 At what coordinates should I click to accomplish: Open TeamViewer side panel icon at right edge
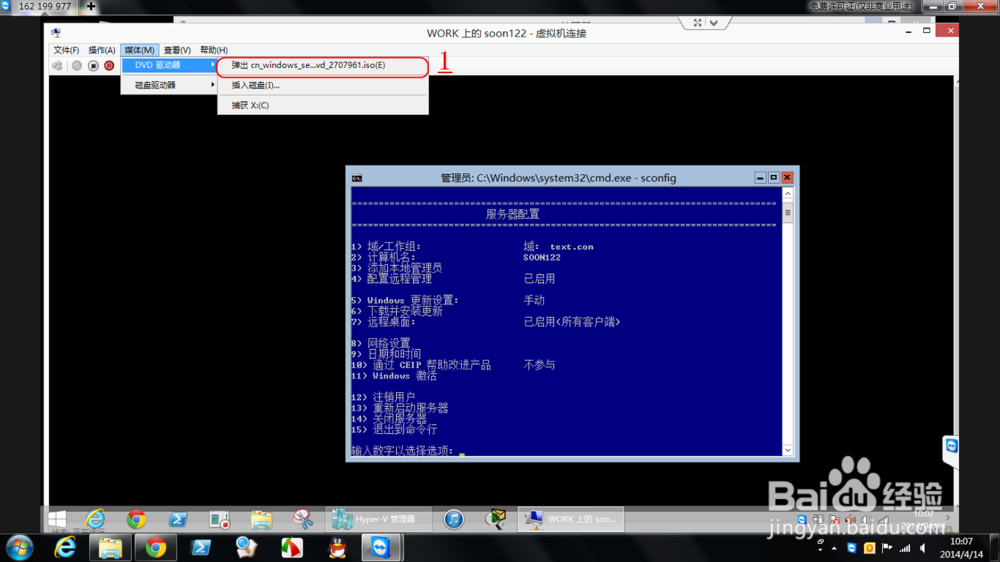click(x=951, y=447)
